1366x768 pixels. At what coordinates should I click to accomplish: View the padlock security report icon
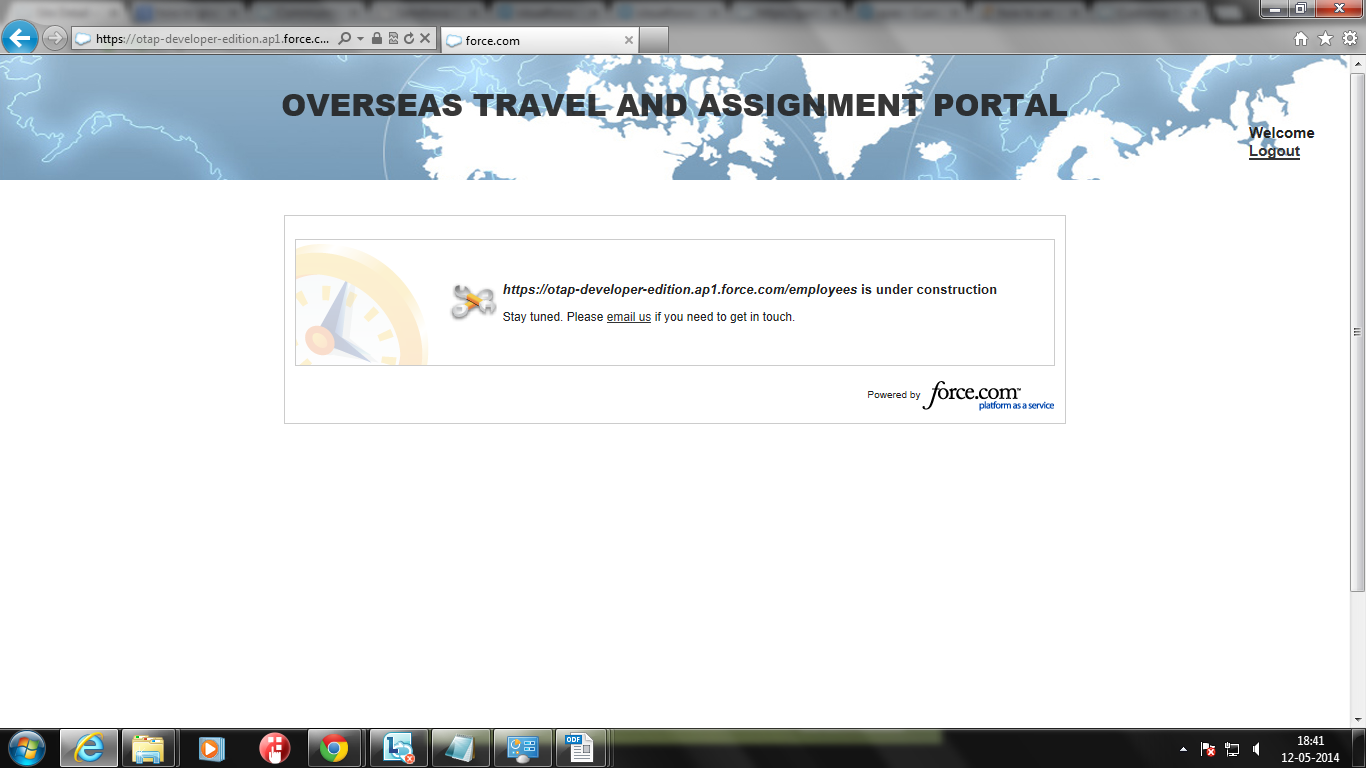tap(376, 39)
